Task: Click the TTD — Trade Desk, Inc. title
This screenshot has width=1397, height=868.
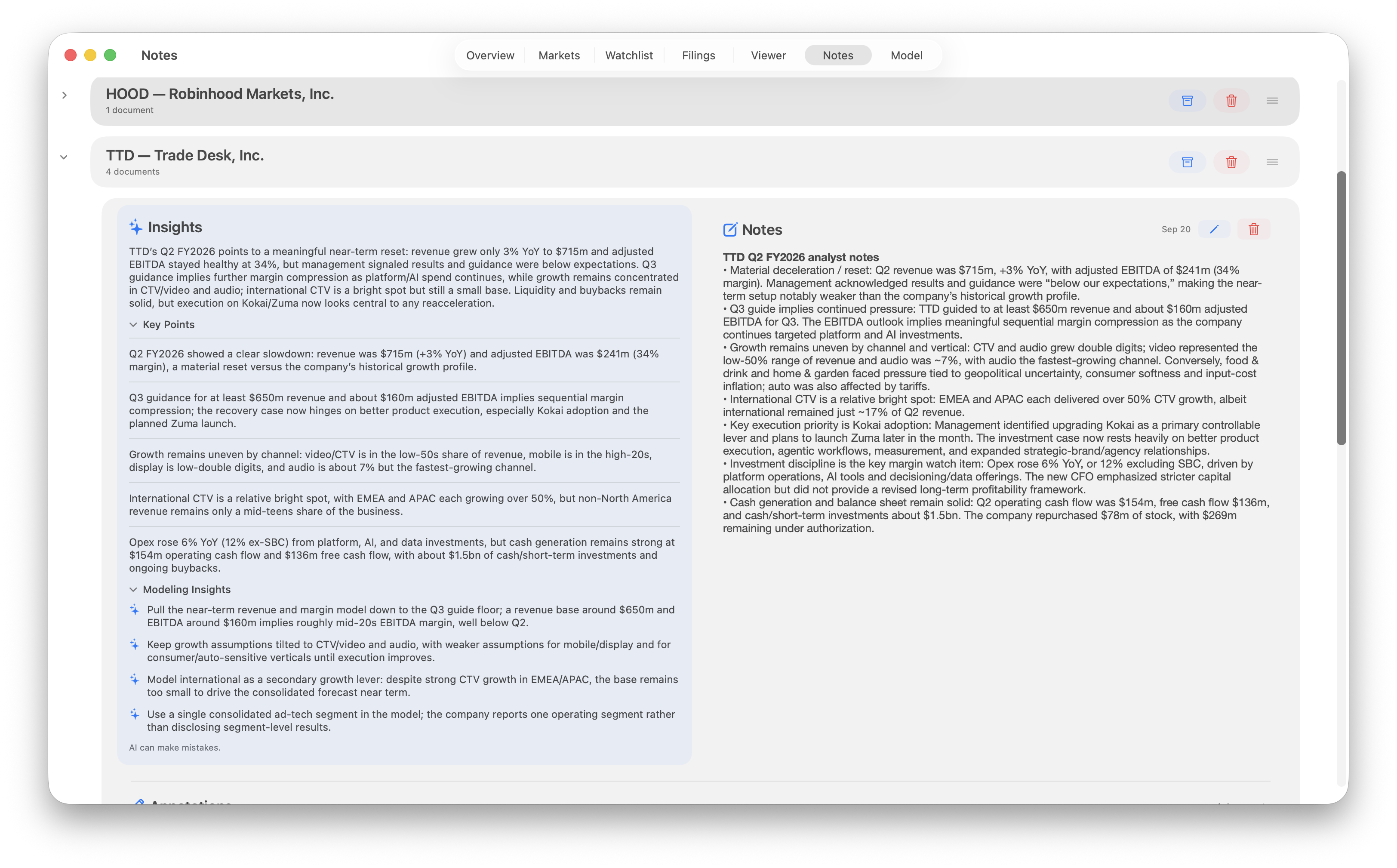Action: click(x=185, y=155)
